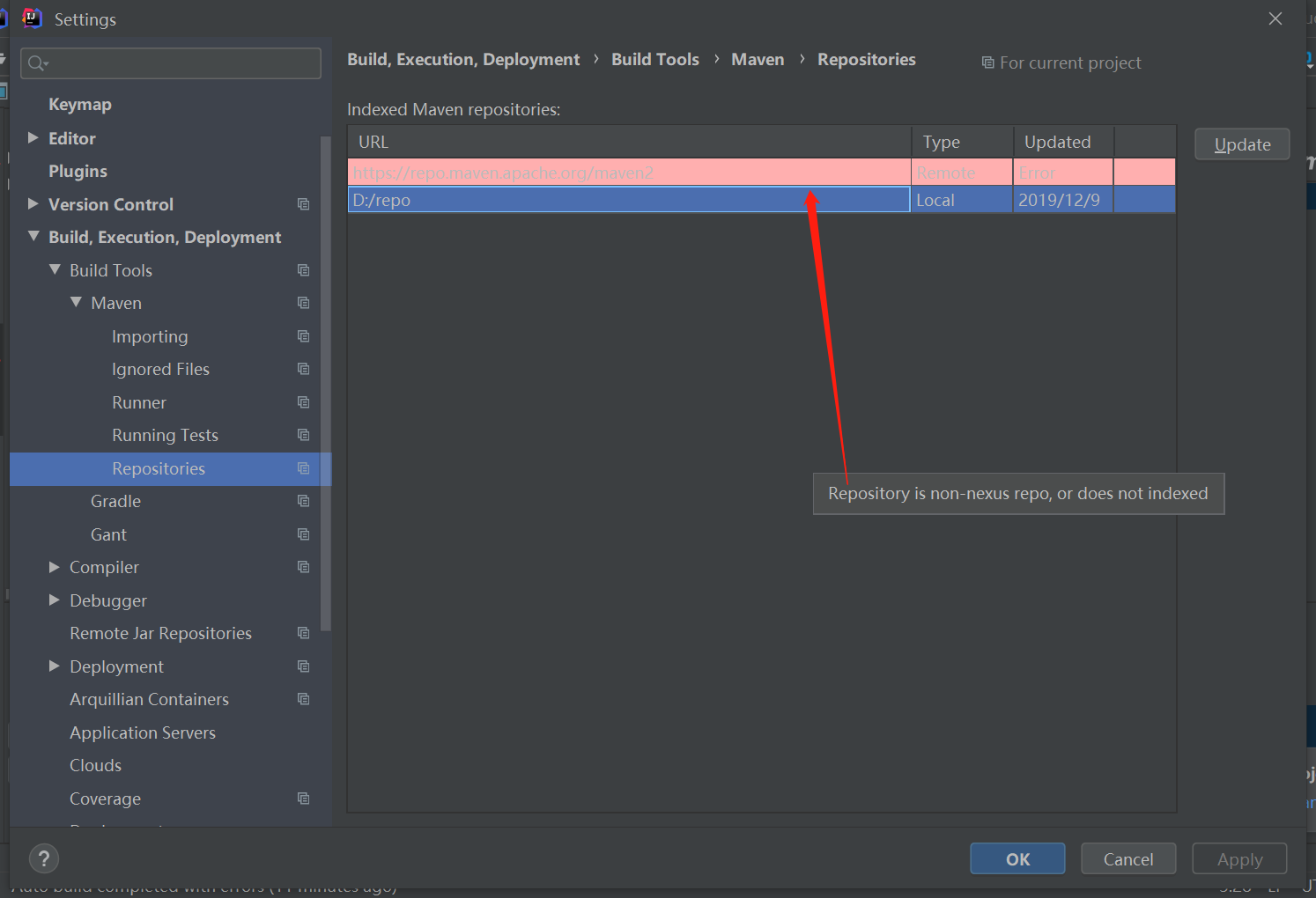This screenshot has width=1316, height=898.
Task: Click the search magnifier icon in settings
Action: point(38,63)
